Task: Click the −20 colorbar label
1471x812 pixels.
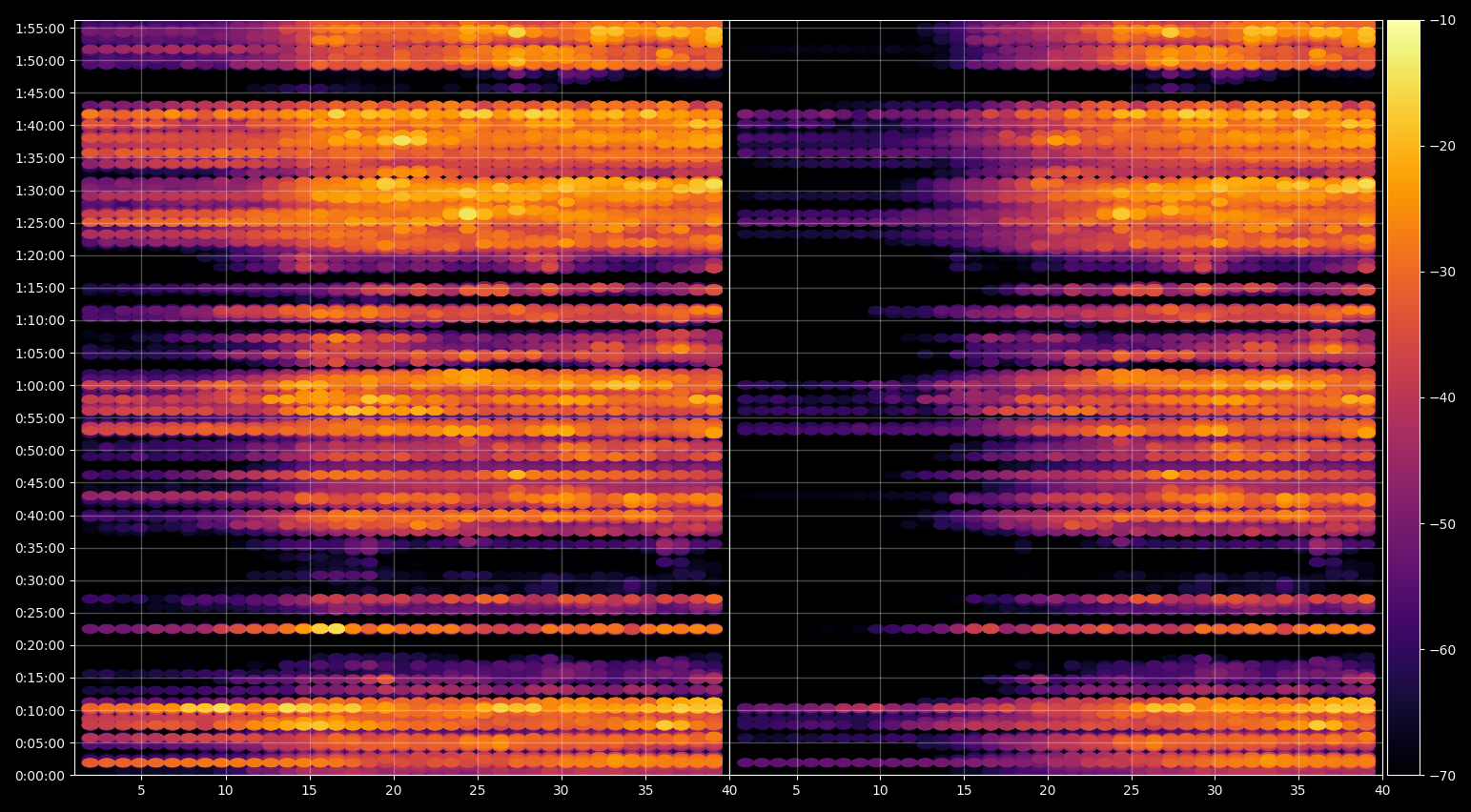Action: (x=1441, y=146)
